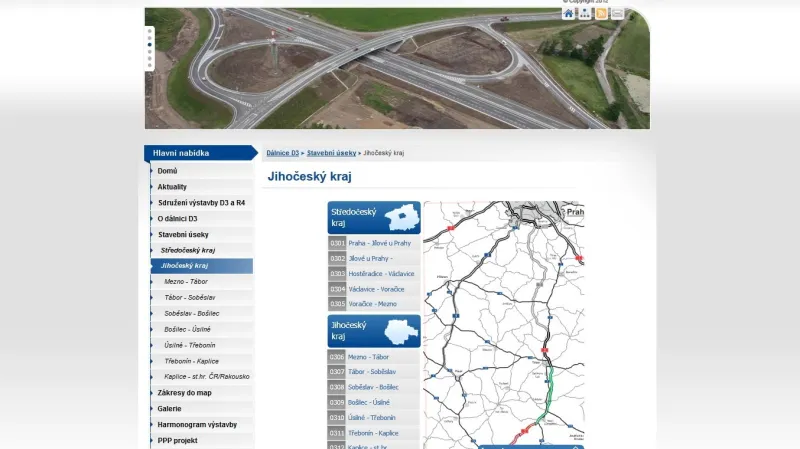Viewport: 800px width, 449px height.
Task: Open Galerie from the main menu
Action: (169, 408)
